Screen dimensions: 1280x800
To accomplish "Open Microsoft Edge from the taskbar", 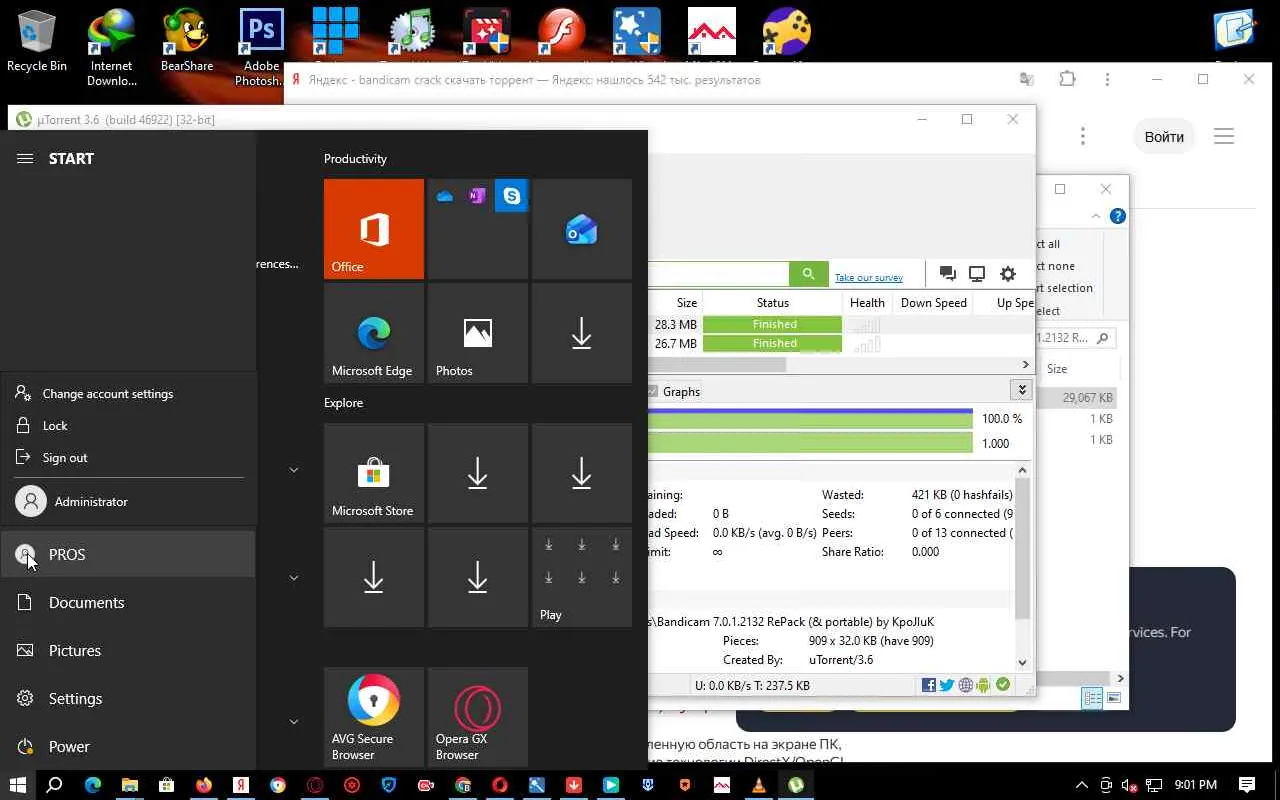I will (93, 785).
